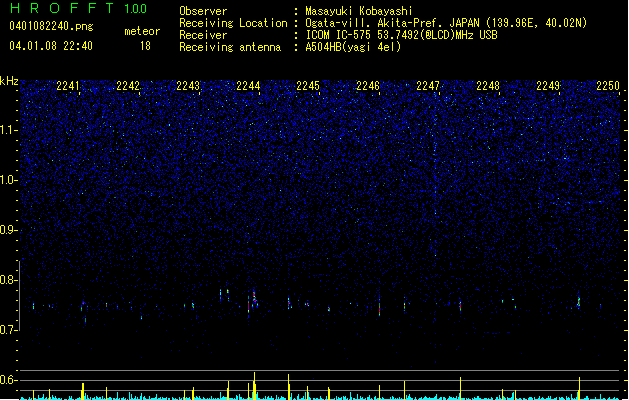Click the 0.9 kHz axis label

(9, 230)
